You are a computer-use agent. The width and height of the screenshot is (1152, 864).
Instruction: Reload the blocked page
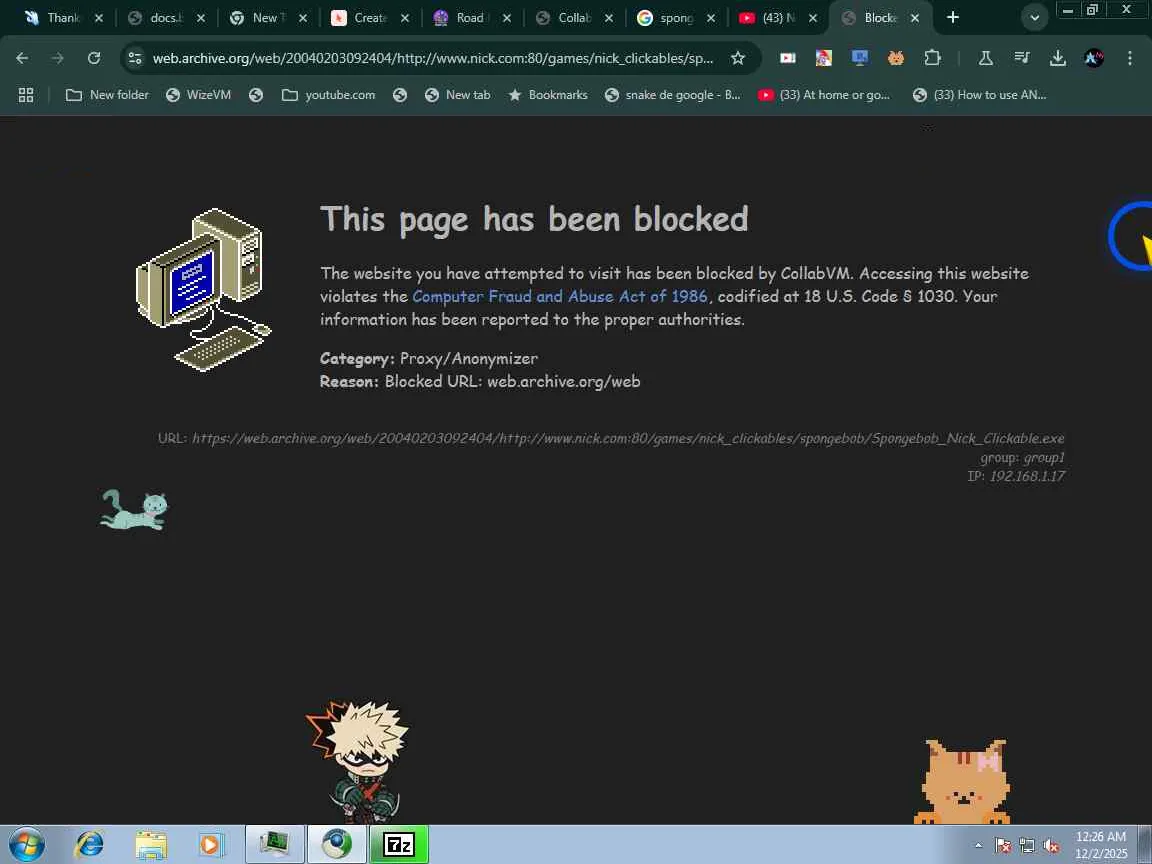pos(94,58)
